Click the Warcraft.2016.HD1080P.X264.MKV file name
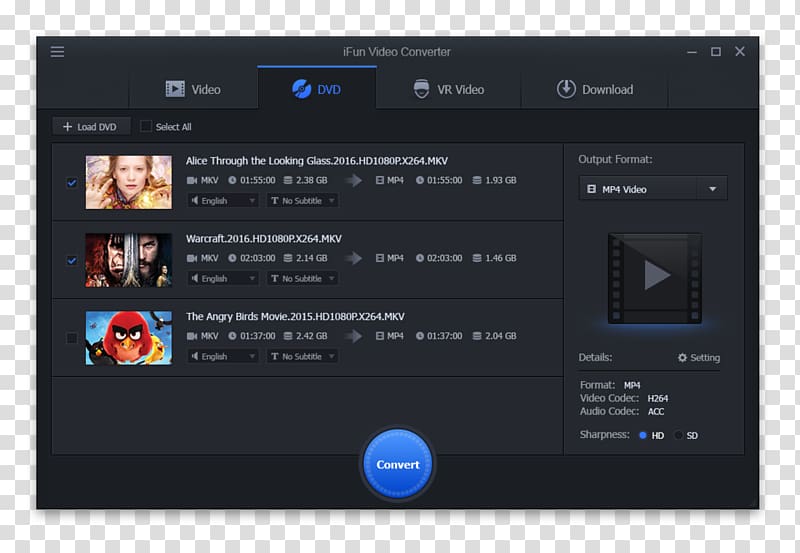 pos(264,239)
